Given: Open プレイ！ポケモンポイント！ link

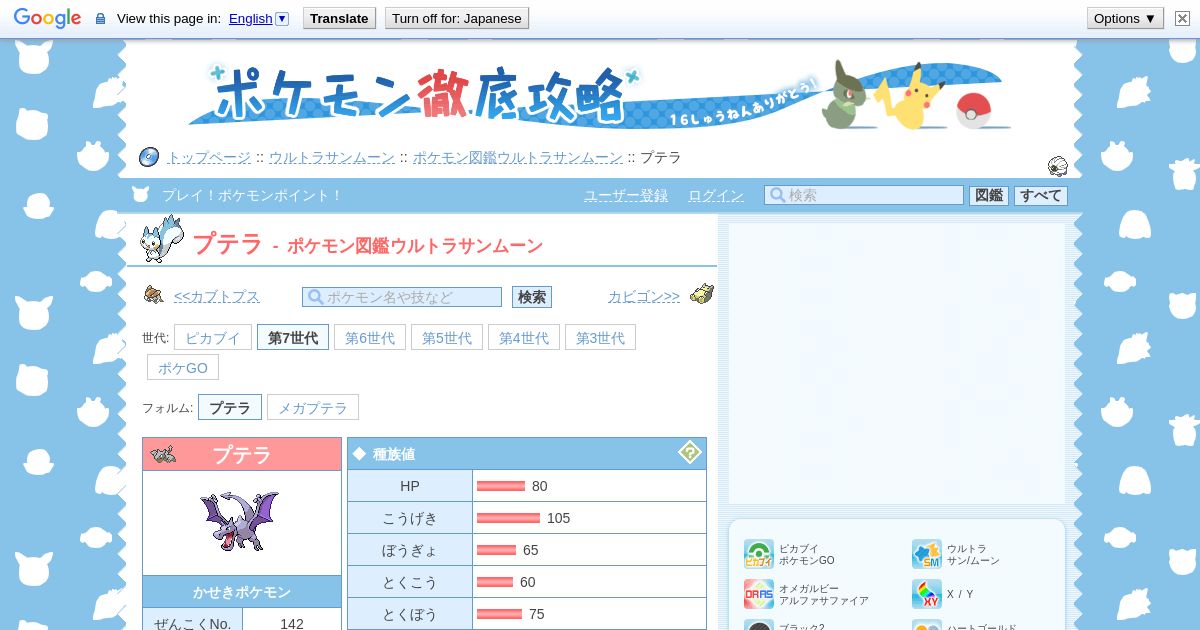Looking at the screenshot, I should [x=252, y=195].
